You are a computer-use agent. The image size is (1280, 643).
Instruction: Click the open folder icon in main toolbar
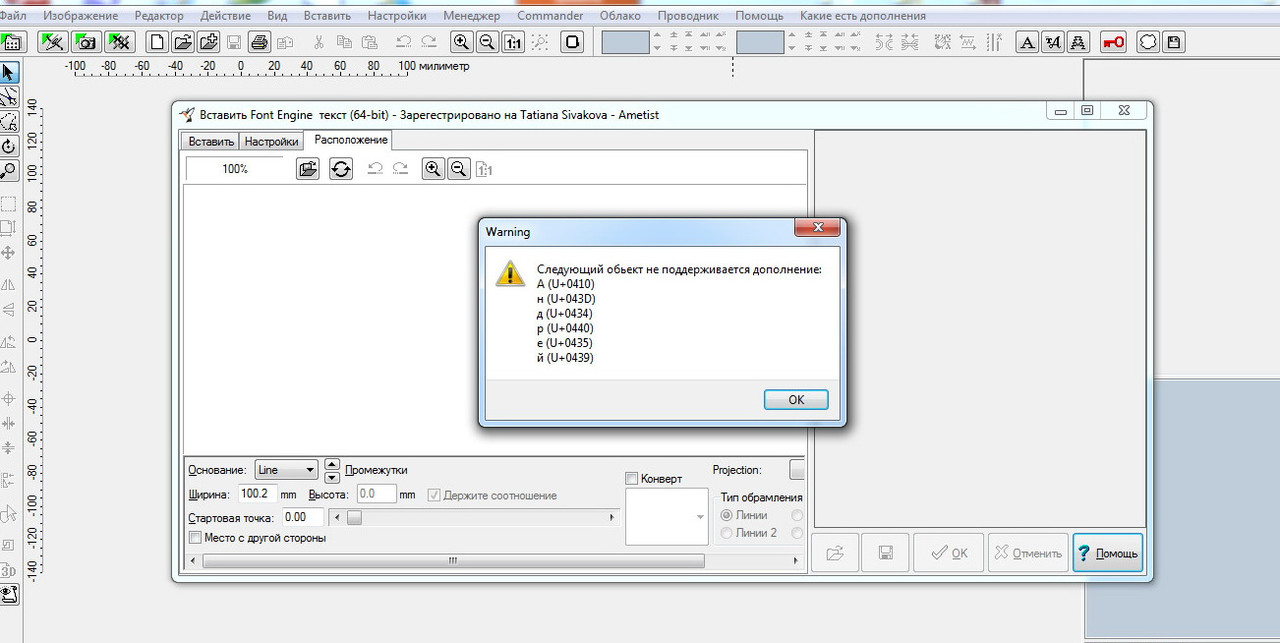point(182,42)
